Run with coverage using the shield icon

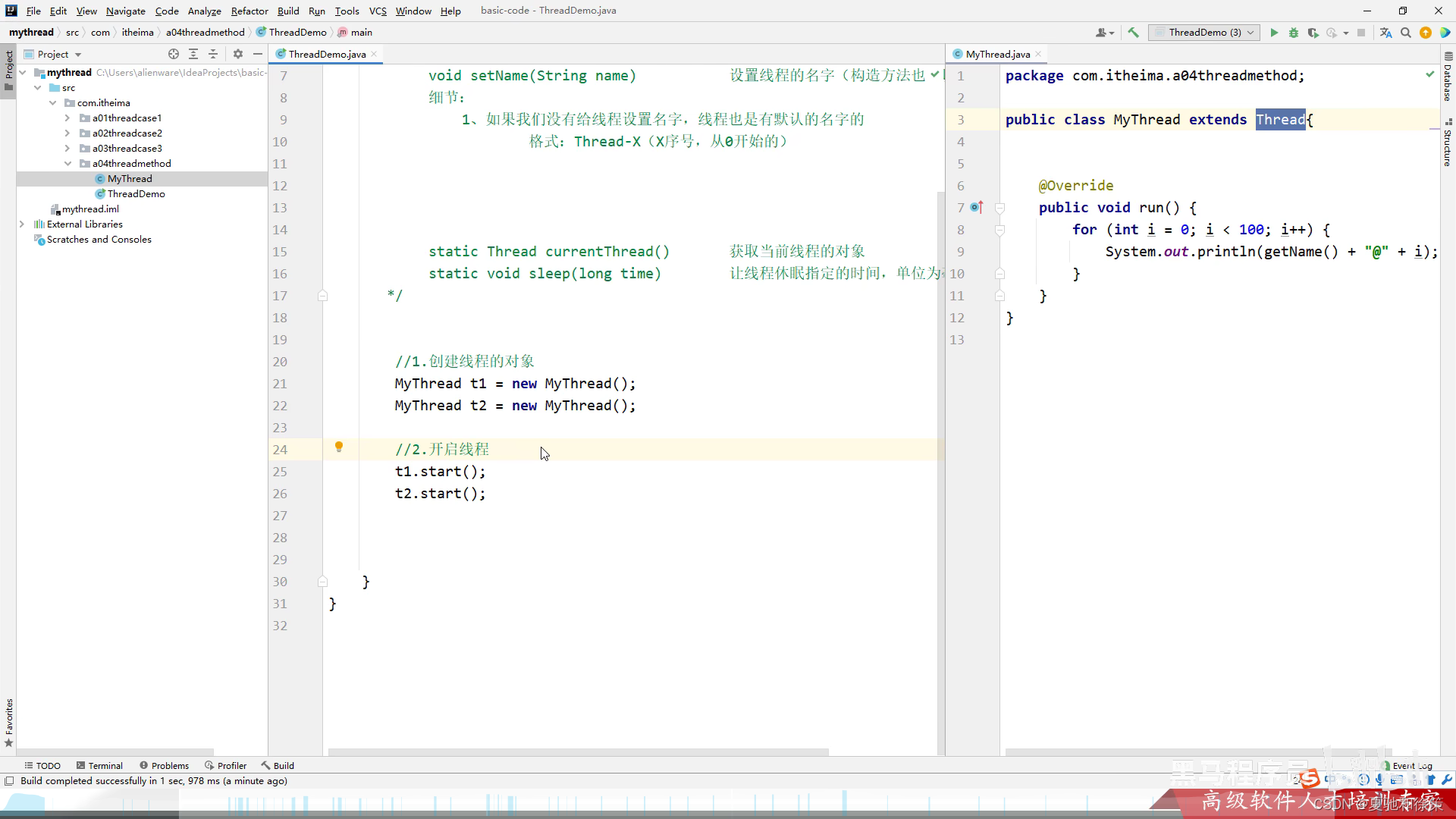(x=1313, y=33)
